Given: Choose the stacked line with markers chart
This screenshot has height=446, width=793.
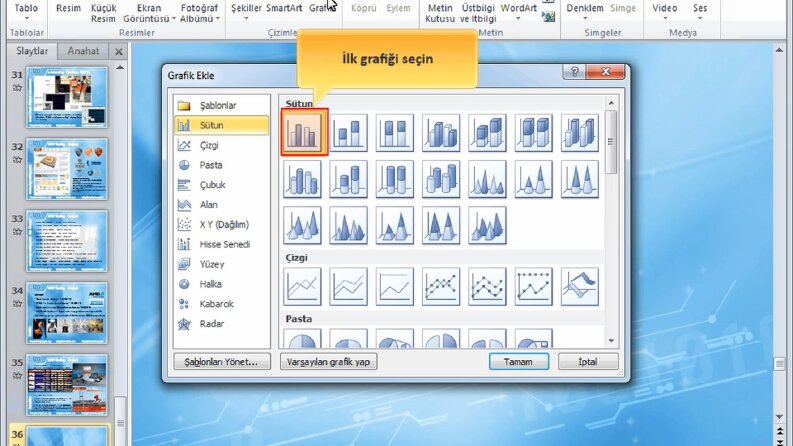Looking at the screenshot, I should (x=487, y=287).
